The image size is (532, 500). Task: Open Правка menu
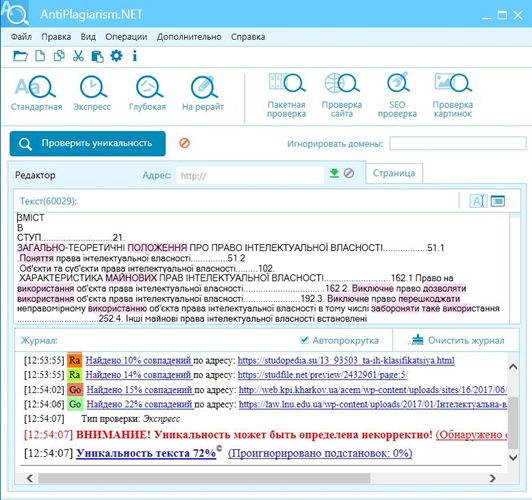(56, 37)
